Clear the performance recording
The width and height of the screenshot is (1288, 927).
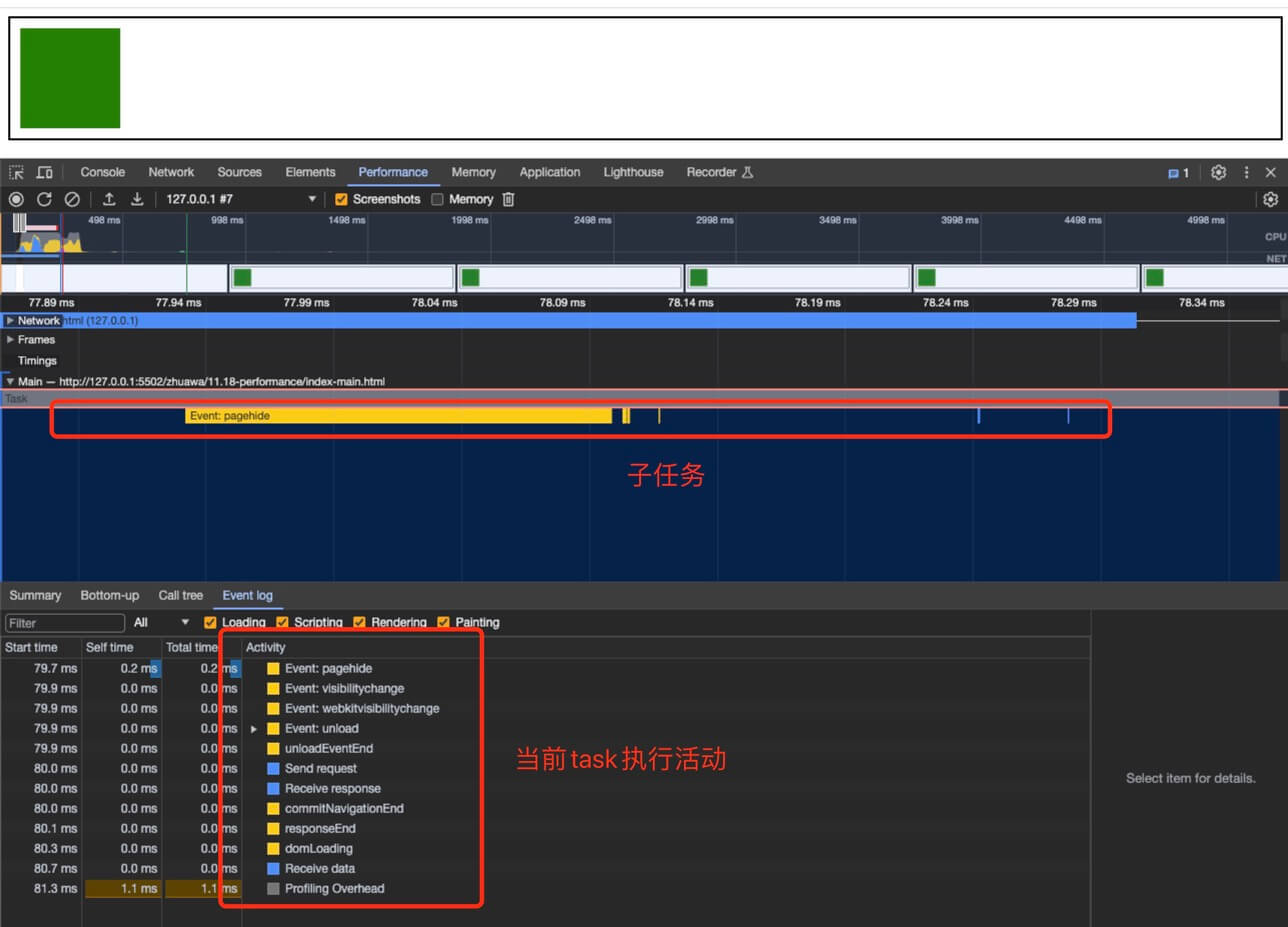click(72, 199)
